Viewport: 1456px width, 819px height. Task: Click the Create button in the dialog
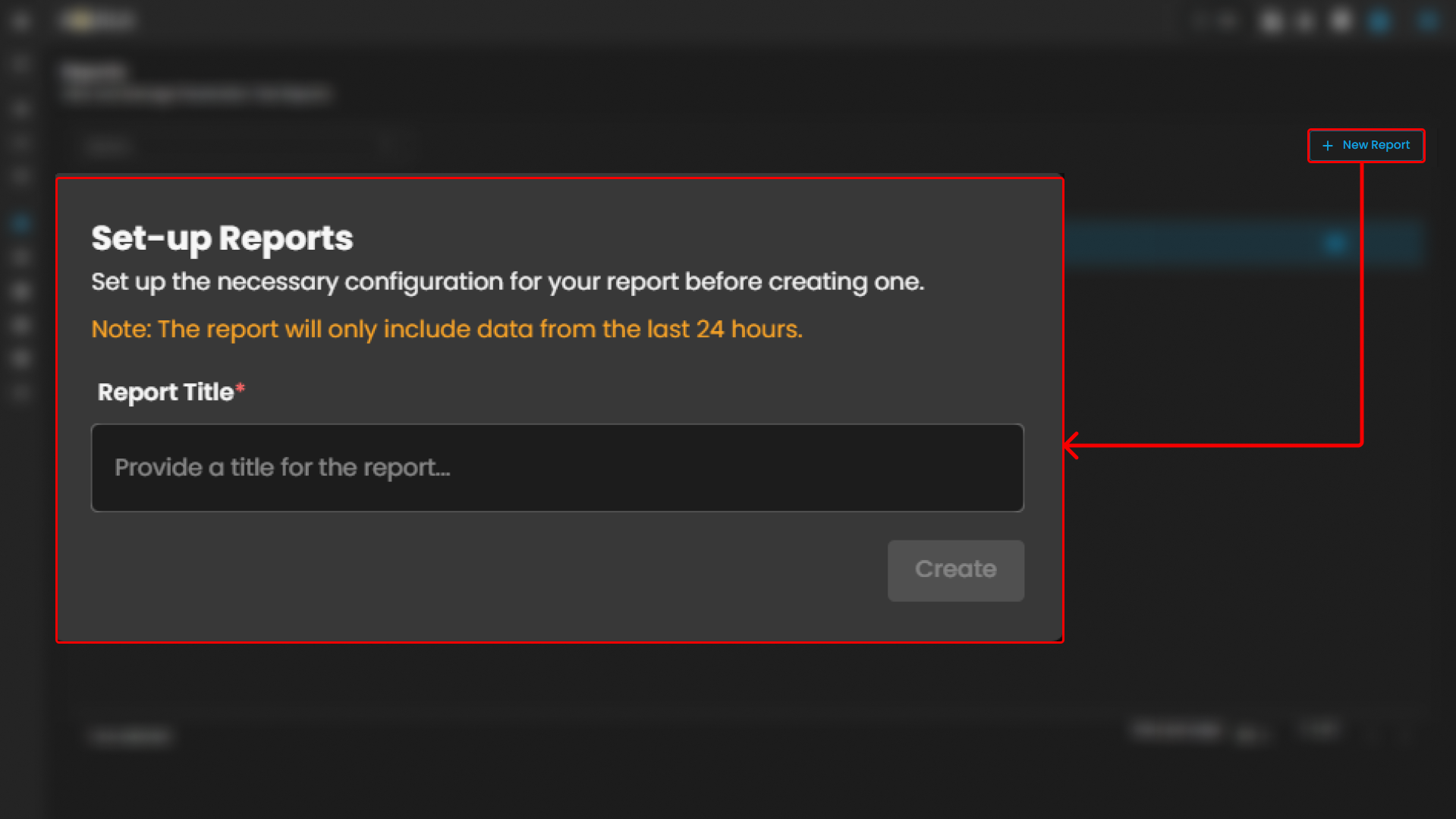[x=955, y=570]
